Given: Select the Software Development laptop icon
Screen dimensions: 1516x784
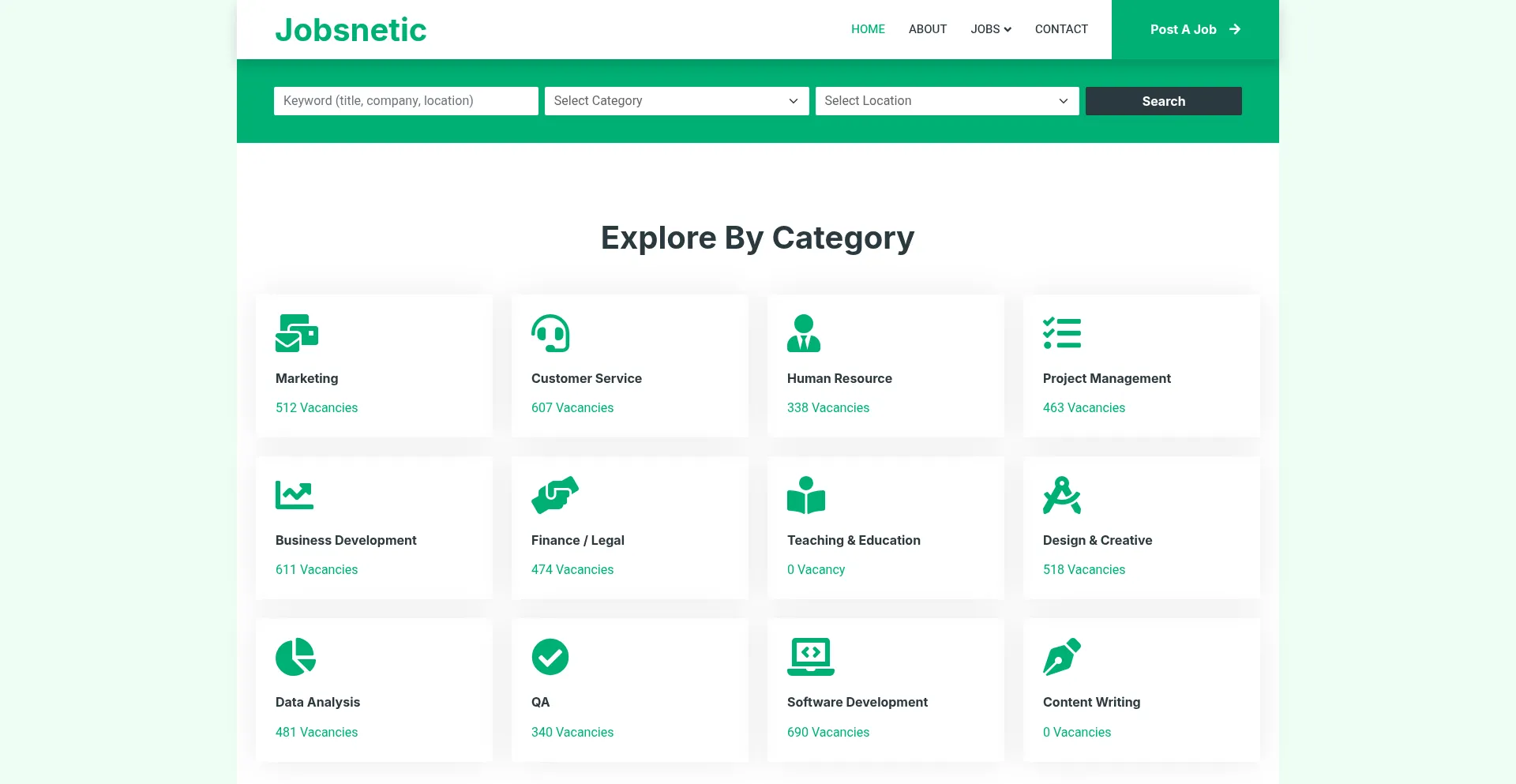Looking at the screenshot, I should tap(811, 657).
